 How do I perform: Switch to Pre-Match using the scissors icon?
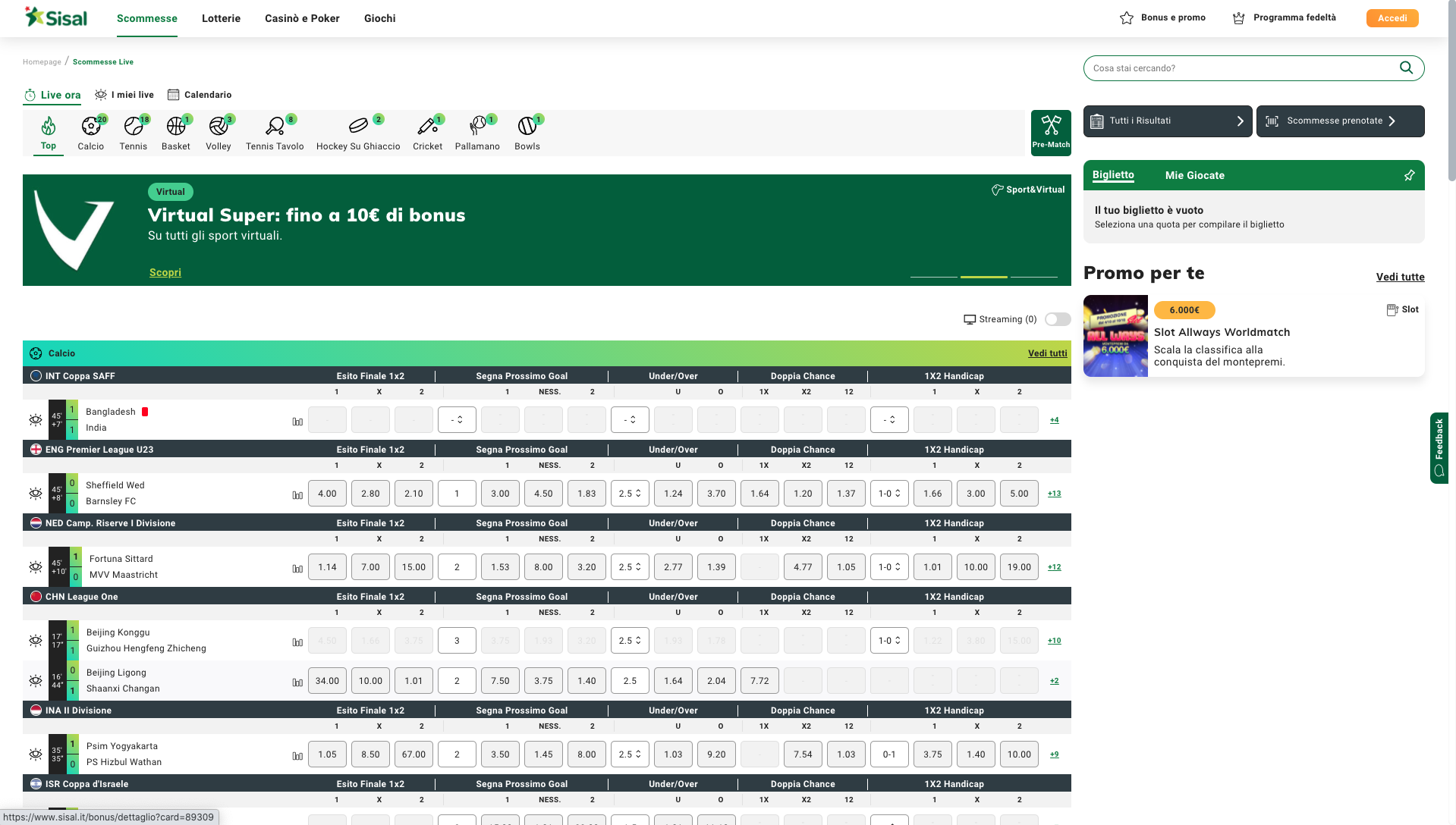tap(1050, 127)
